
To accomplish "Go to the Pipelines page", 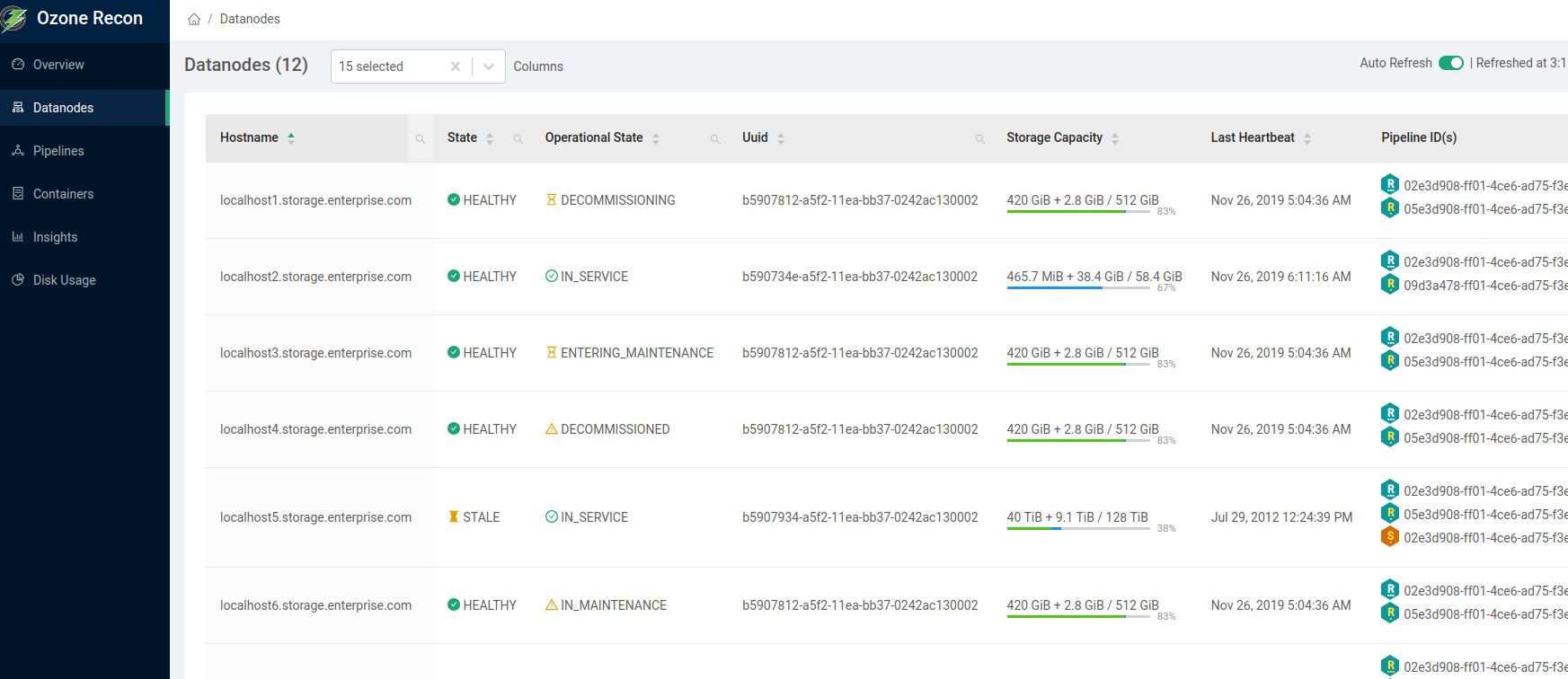I will coord(84,151).
